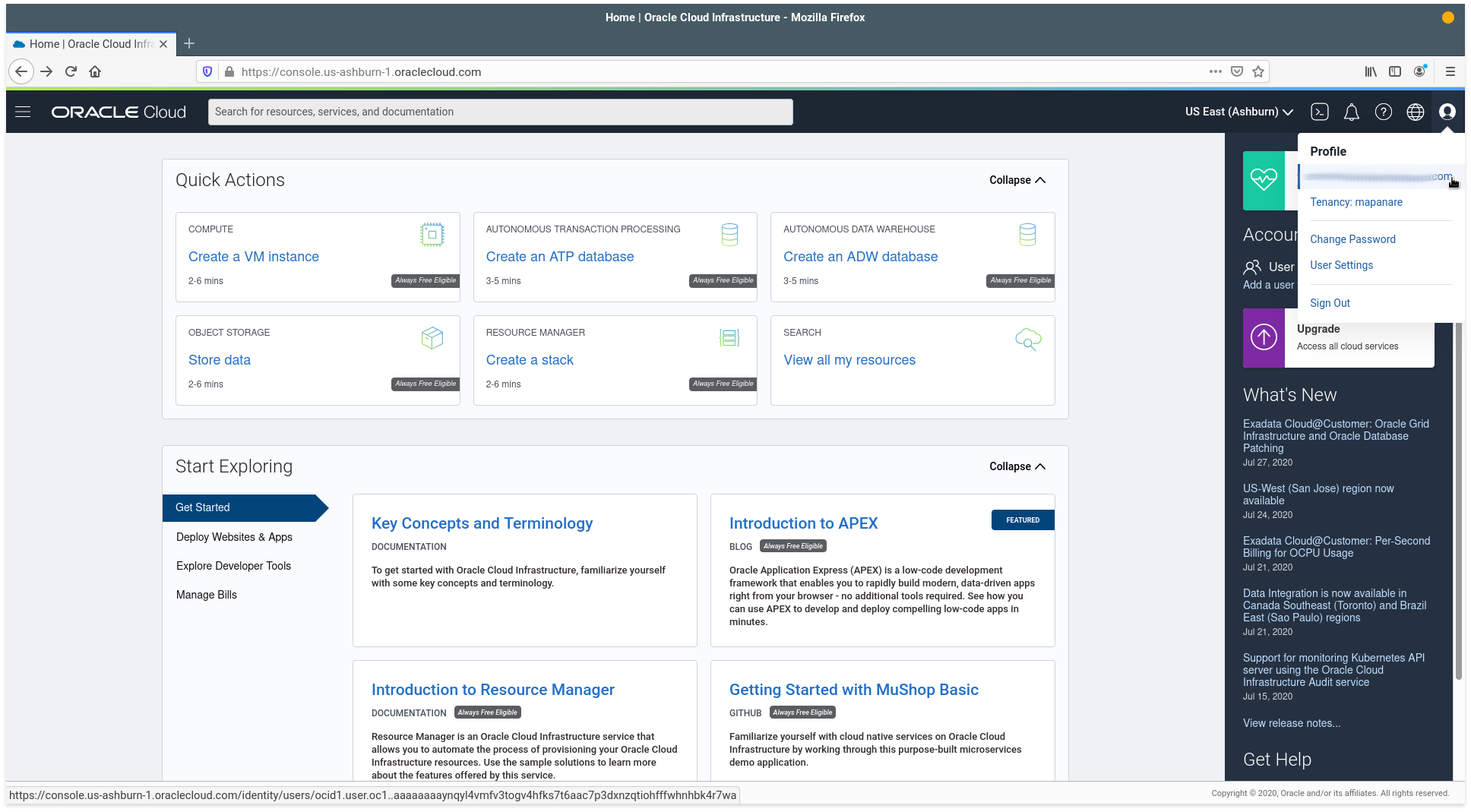Go back with Firefox back arrow
The height and width of the screenshot is (812, 1471).
tap(21, 71)
